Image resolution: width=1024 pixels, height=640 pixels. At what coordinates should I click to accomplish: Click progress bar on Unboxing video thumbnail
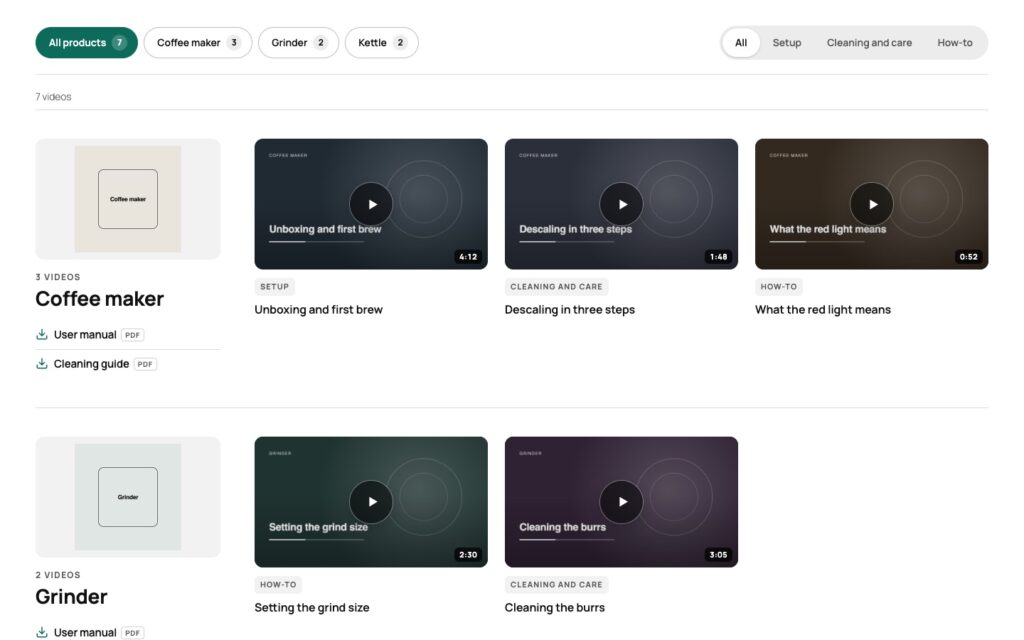point(317,242)
